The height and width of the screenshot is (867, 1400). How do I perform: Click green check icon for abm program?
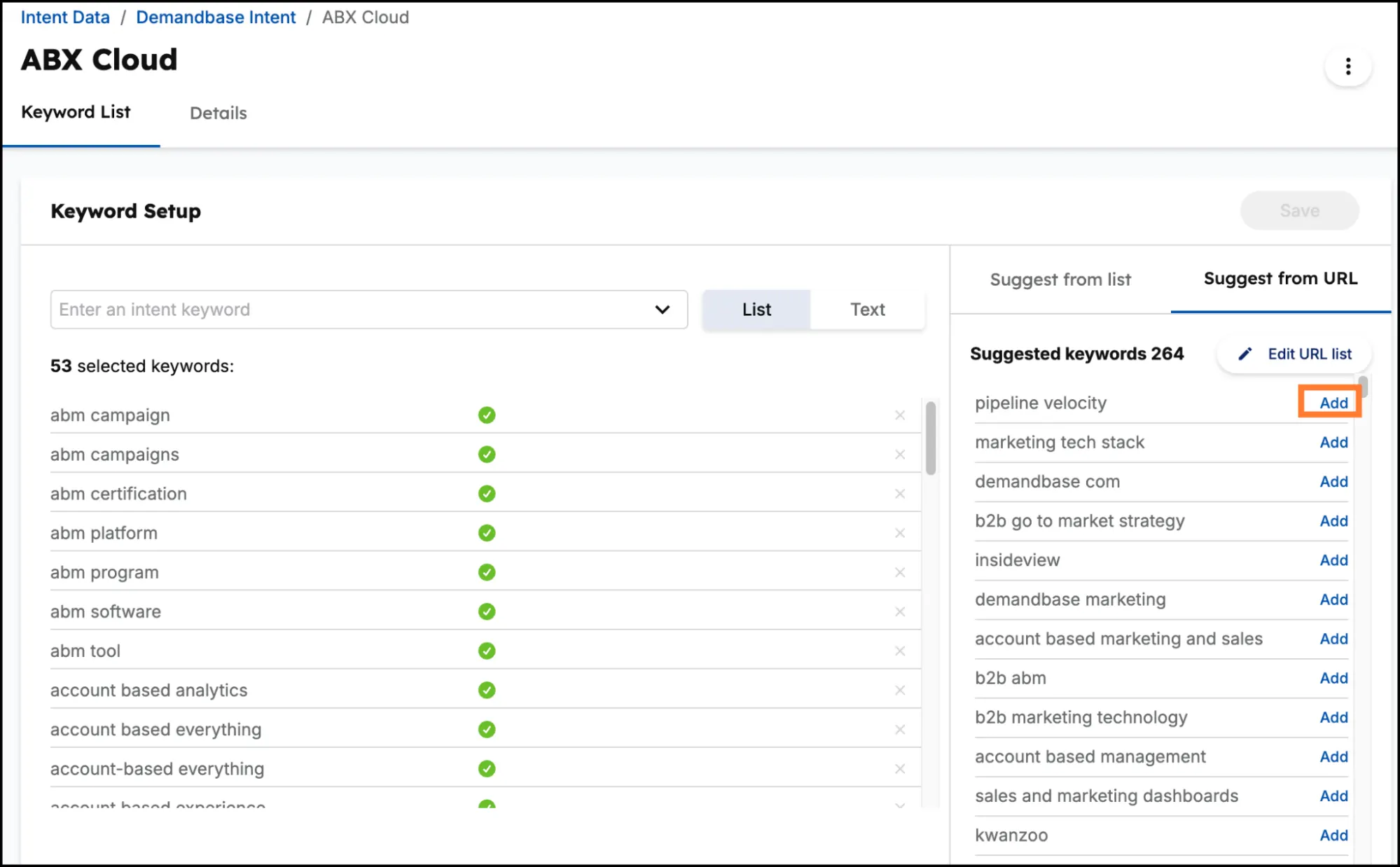[487, 572]
